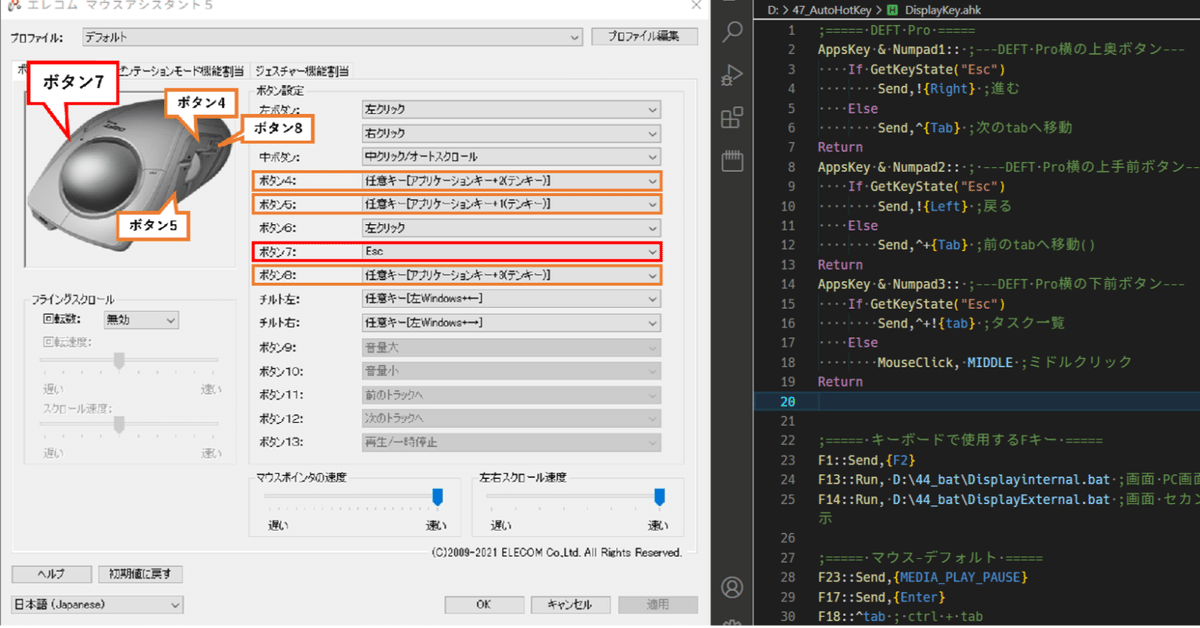Click the マウスポインタの速度 slider handle

(x=437, y=497)
